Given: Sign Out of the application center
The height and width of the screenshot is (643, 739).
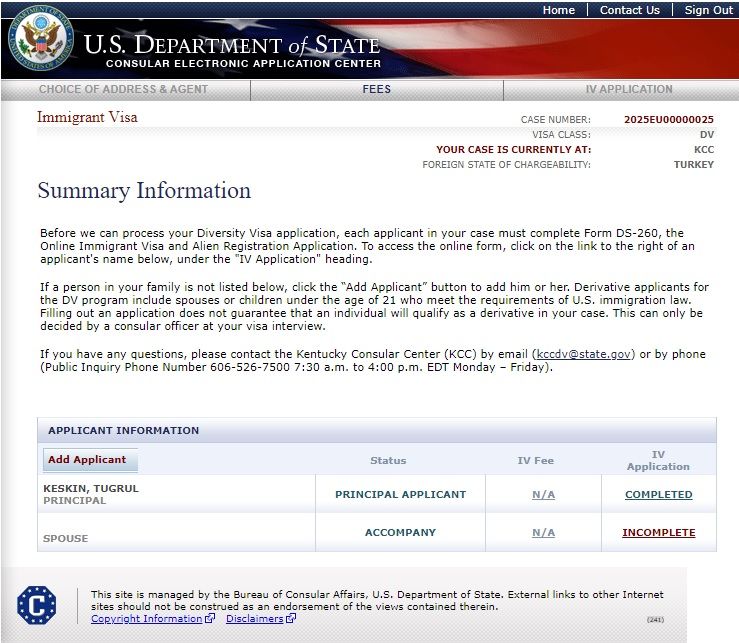Looking at the screenshot, I should coord(708,10).
